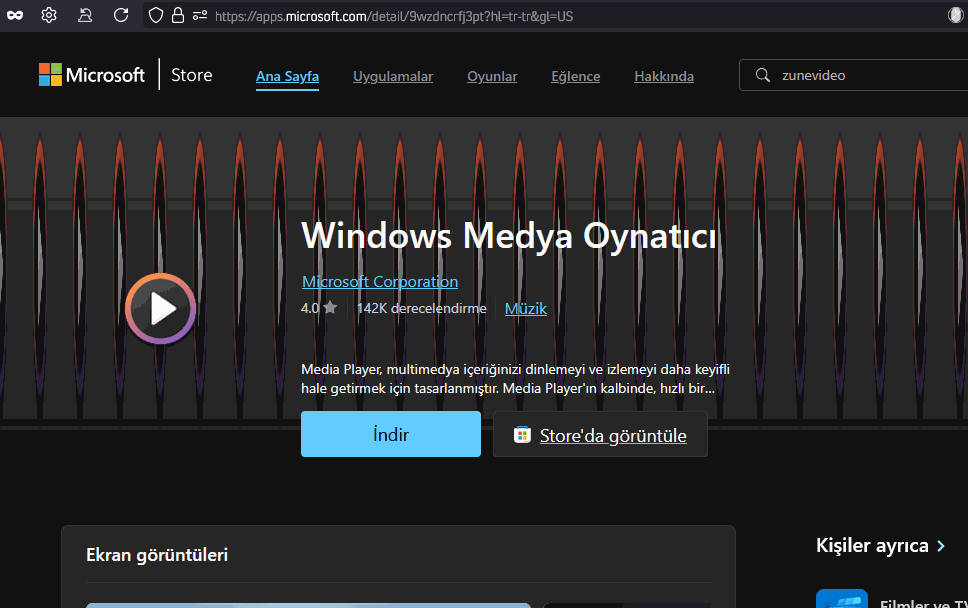Reload the page with the refresh icon

pyautogui.click(x=121, y=15)
